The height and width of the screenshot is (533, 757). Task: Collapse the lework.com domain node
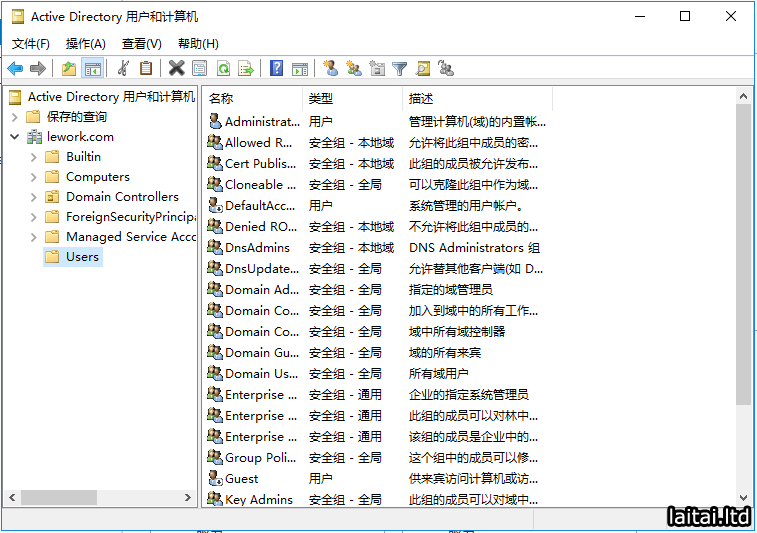15,137
